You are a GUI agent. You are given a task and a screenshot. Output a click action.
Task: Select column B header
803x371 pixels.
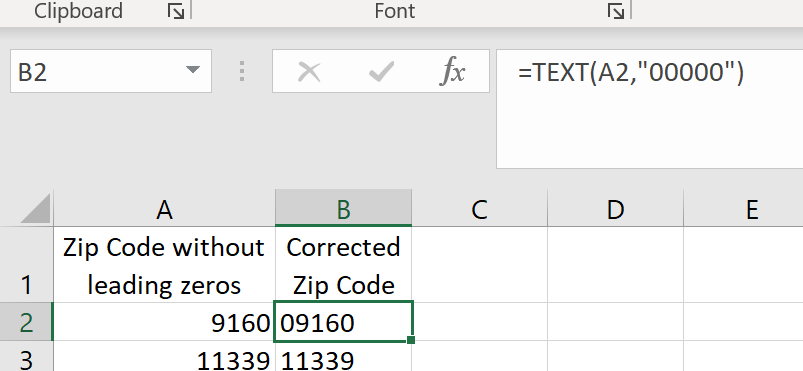(x=343, y=209)
